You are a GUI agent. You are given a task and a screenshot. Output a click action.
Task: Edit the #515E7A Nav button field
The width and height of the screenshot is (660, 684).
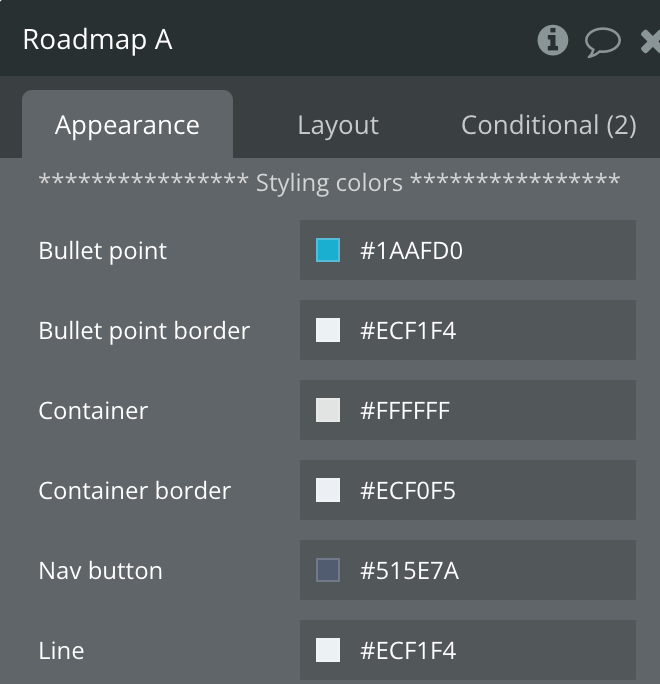[x=468, y=570]
